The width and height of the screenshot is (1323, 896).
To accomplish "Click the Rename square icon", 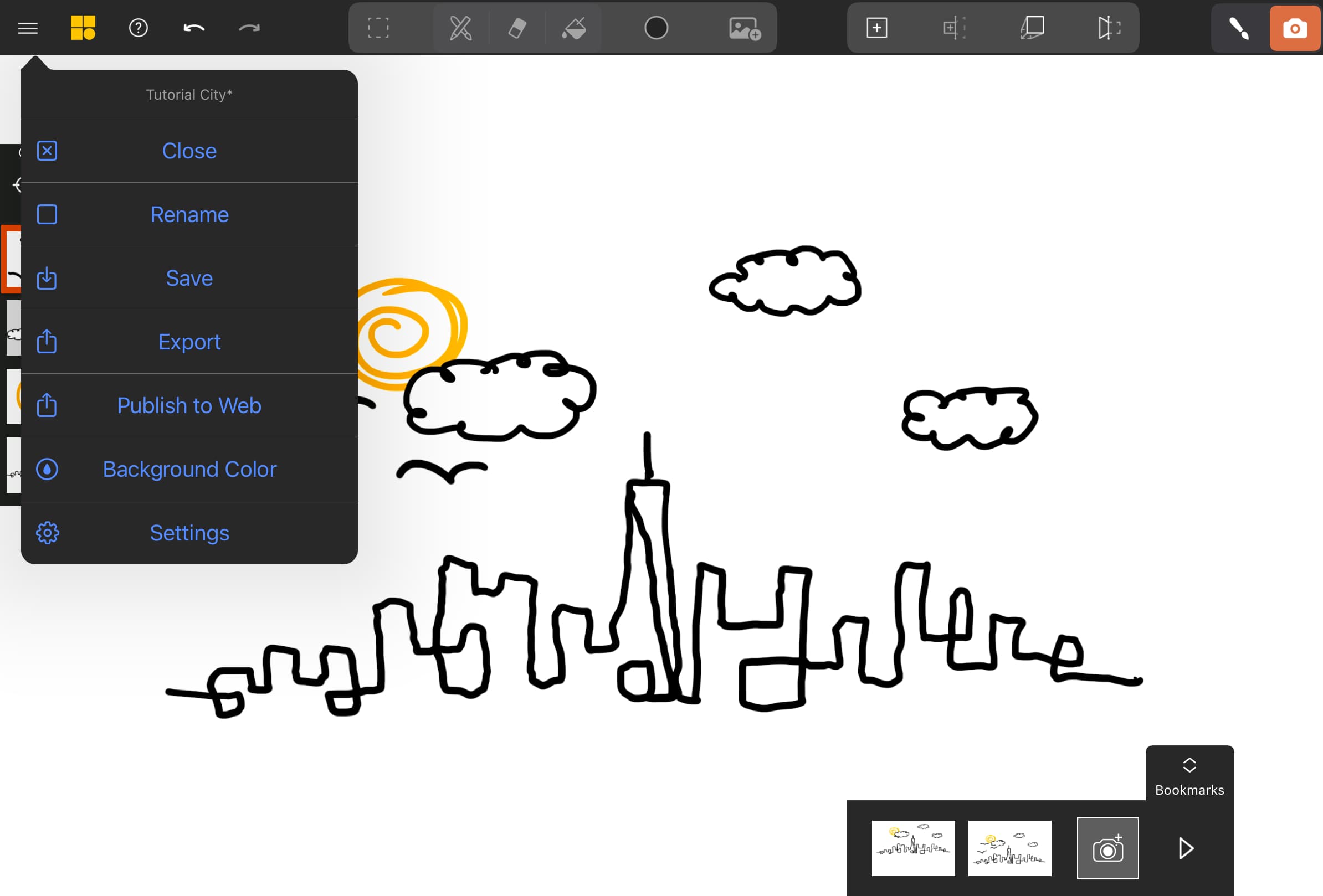I will [47, 214].
